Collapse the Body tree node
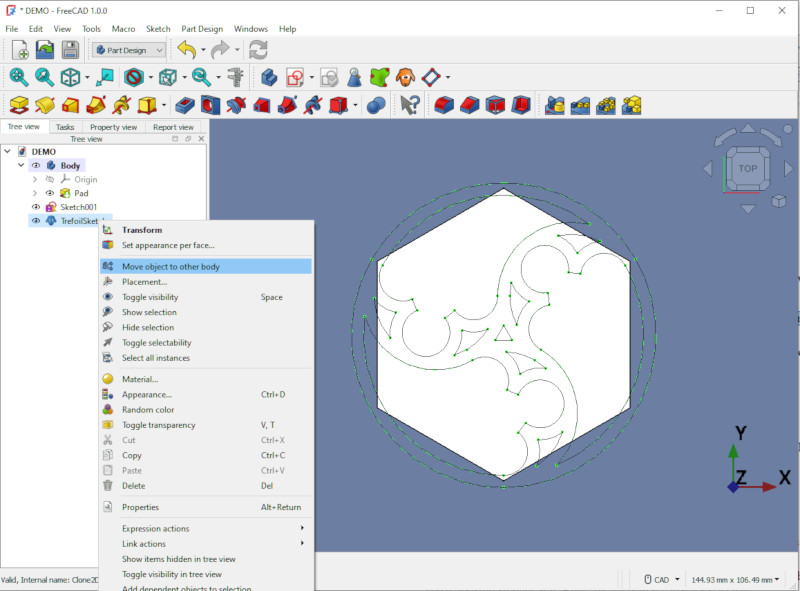Image resolution: width=800 pixels, height=591 pixels. pos(21,165)
